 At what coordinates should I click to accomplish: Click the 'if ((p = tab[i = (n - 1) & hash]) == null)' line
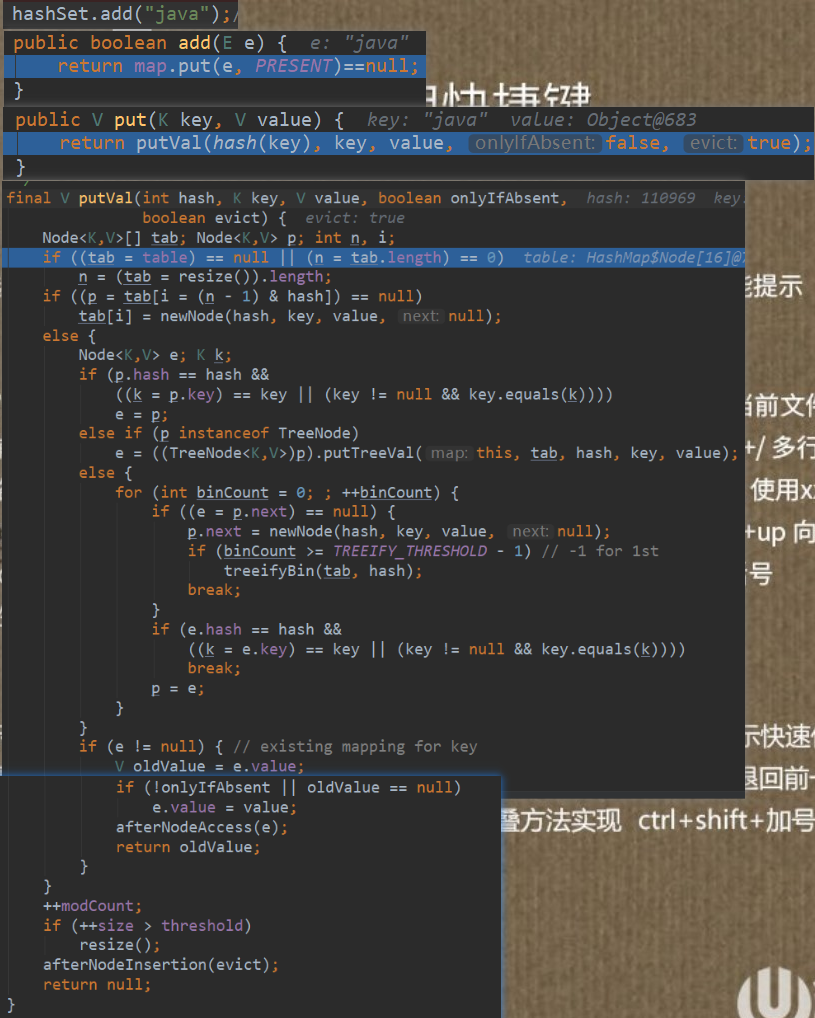click(x=232, y=297)
